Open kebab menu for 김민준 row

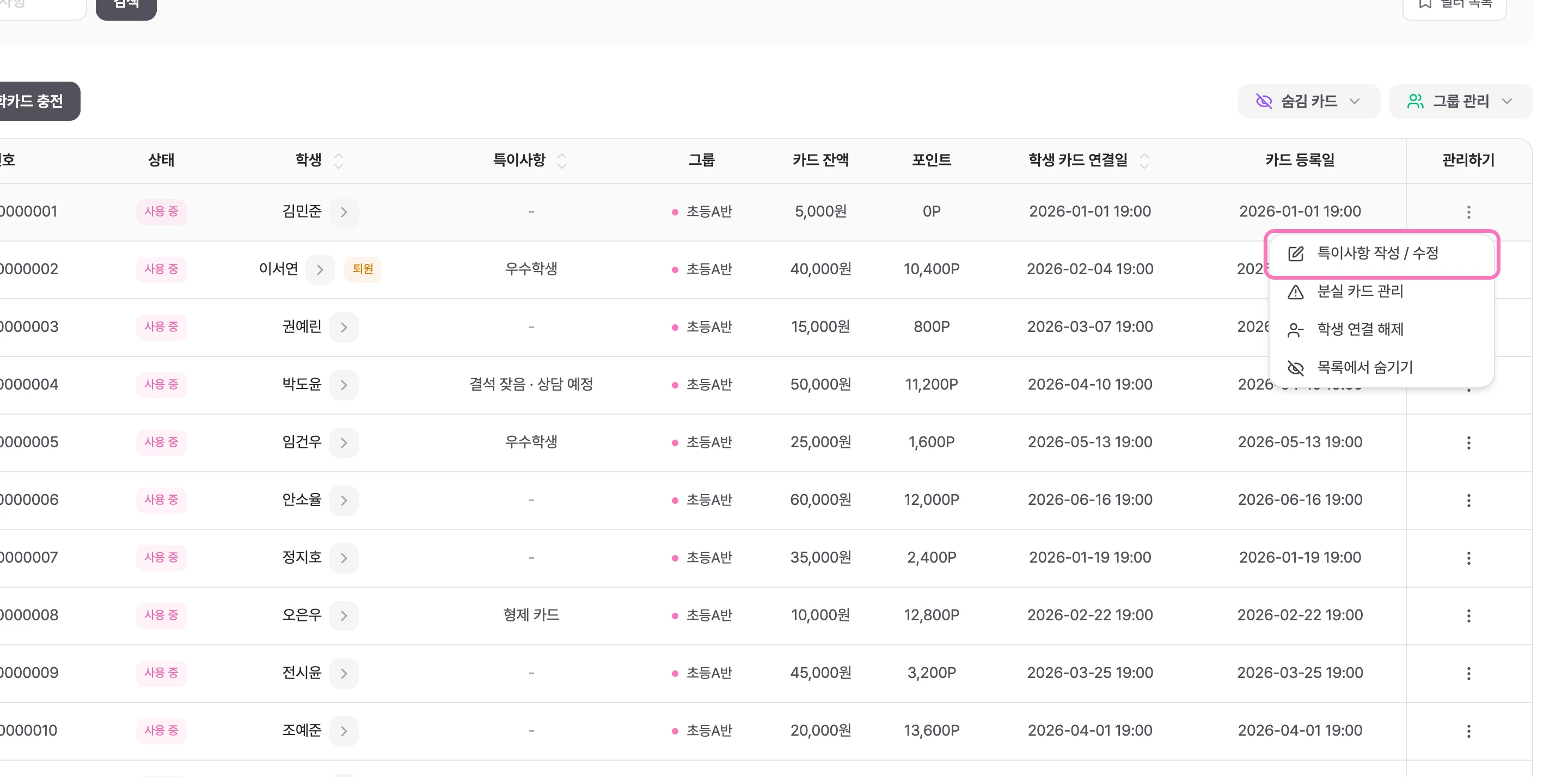coord(1468,212)
